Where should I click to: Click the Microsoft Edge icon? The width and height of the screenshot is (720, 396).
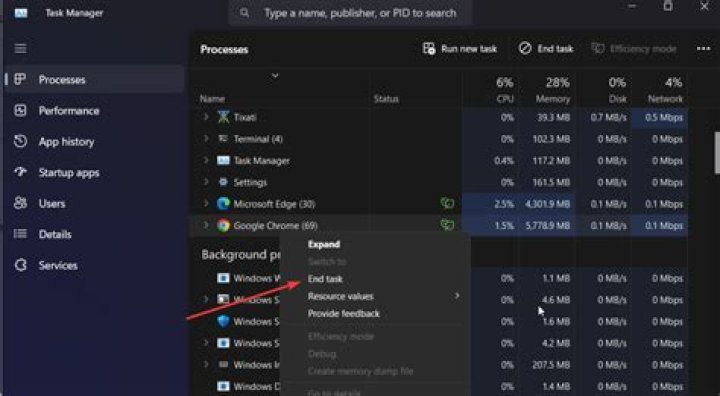(223, 204)
